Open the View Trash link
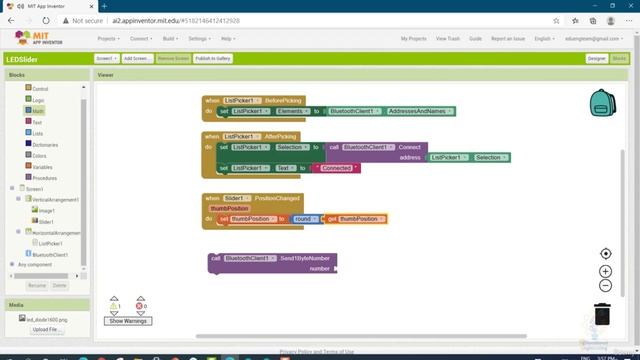The height and width of the screenshot is (360, 640). tap(448, 38)
